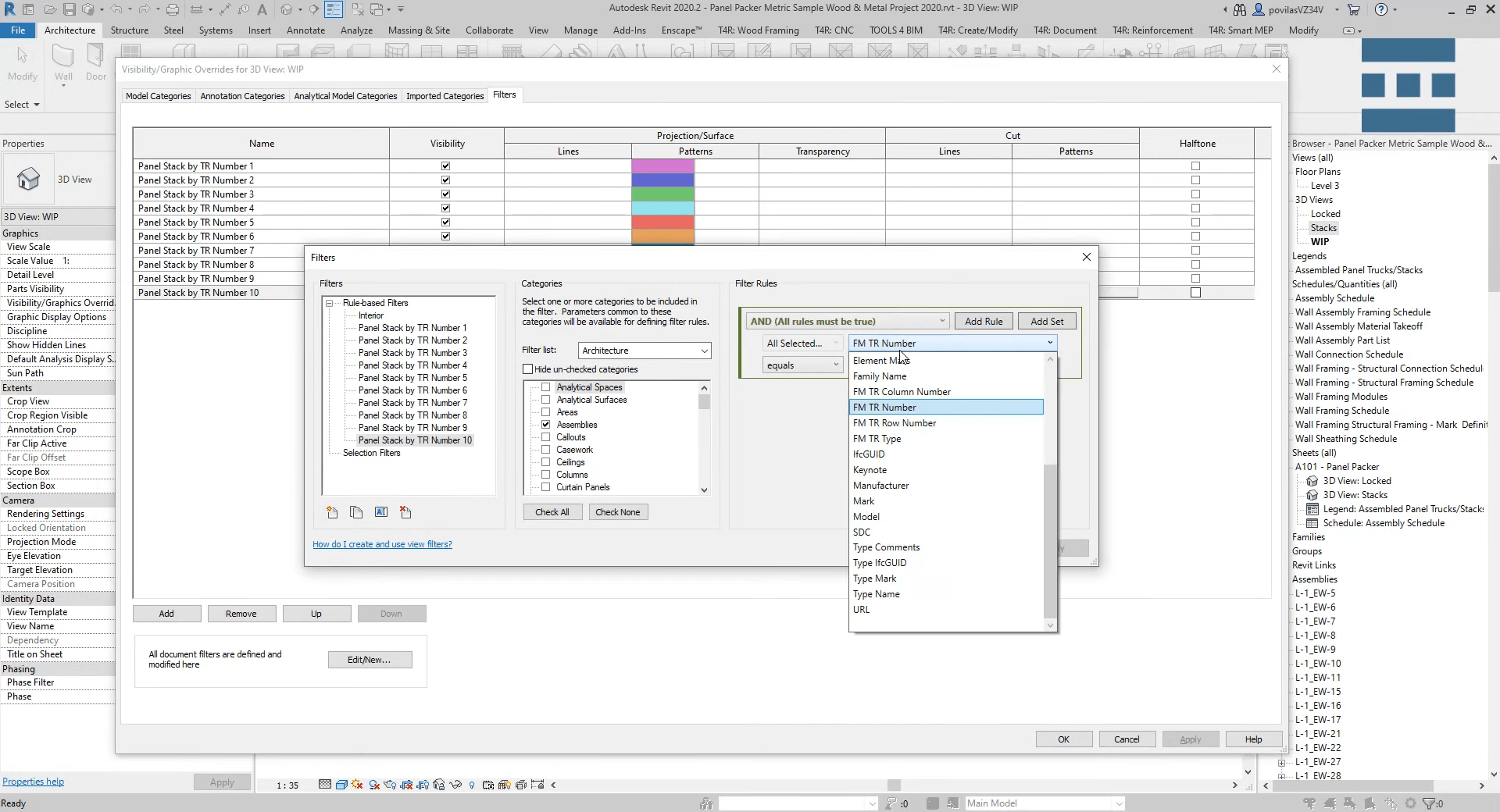The width and height of the screenshot is (1500, 812).
Task: Delete the Panel Stack by TR Number 10 filter
Action: click(x=405, y=512)
